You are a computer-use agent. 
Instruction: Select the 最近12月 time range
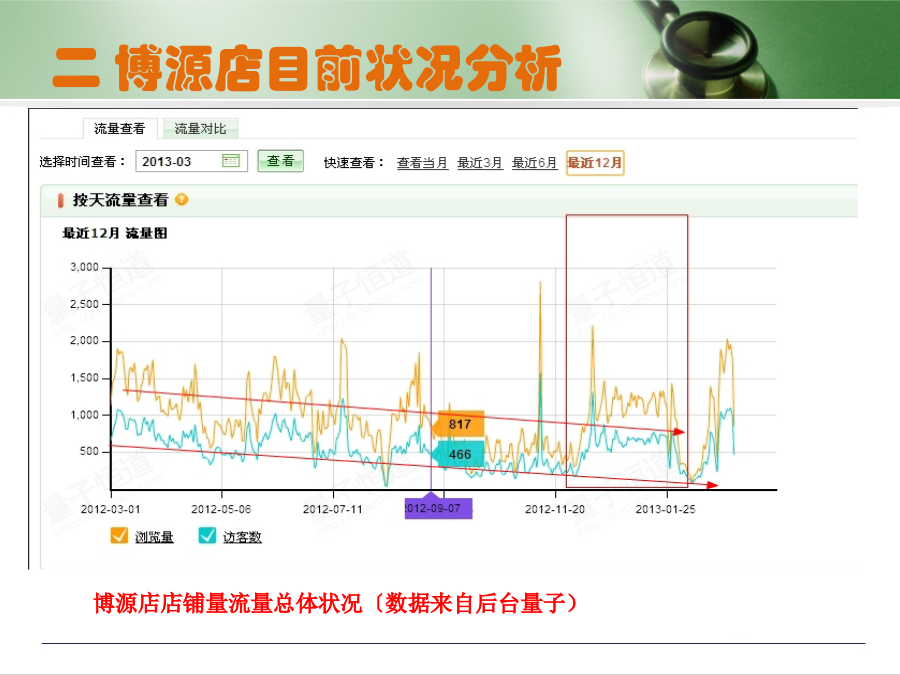tap(595, 163)
